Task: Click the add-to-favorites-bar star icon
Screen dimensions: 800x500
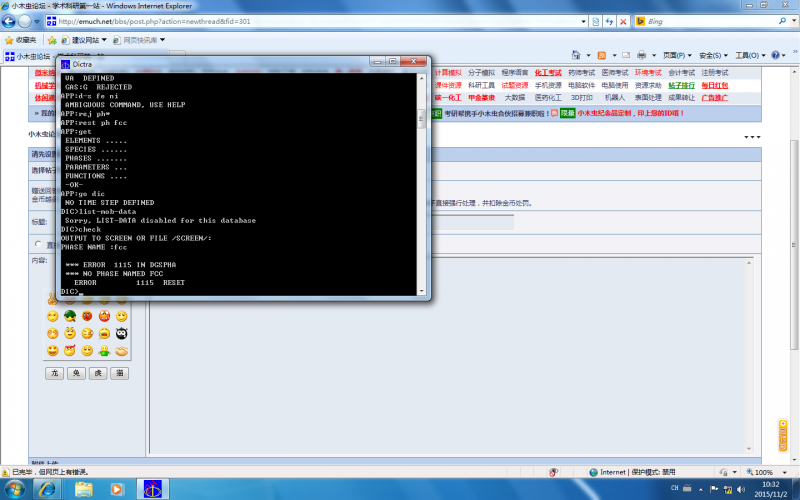Action: (x=52, y=40)
